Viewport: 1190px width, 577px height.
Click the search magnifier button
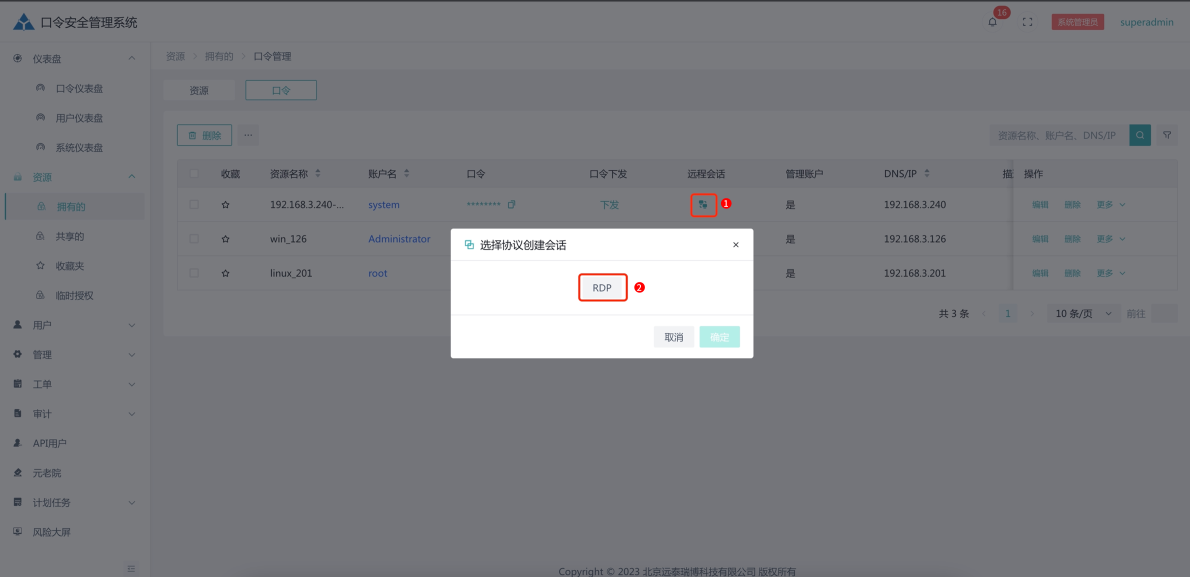pyautogui.click(x=1139, y=135)
